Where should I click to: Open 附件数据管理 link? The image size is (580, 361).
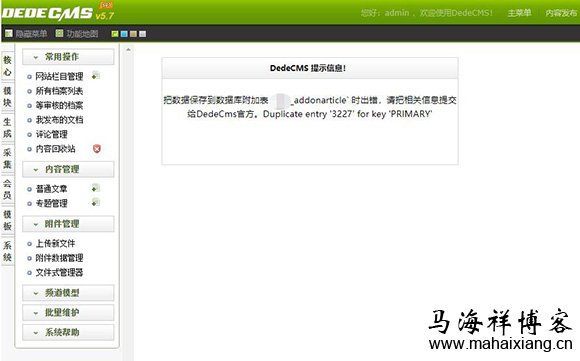(x=59, y=258)
